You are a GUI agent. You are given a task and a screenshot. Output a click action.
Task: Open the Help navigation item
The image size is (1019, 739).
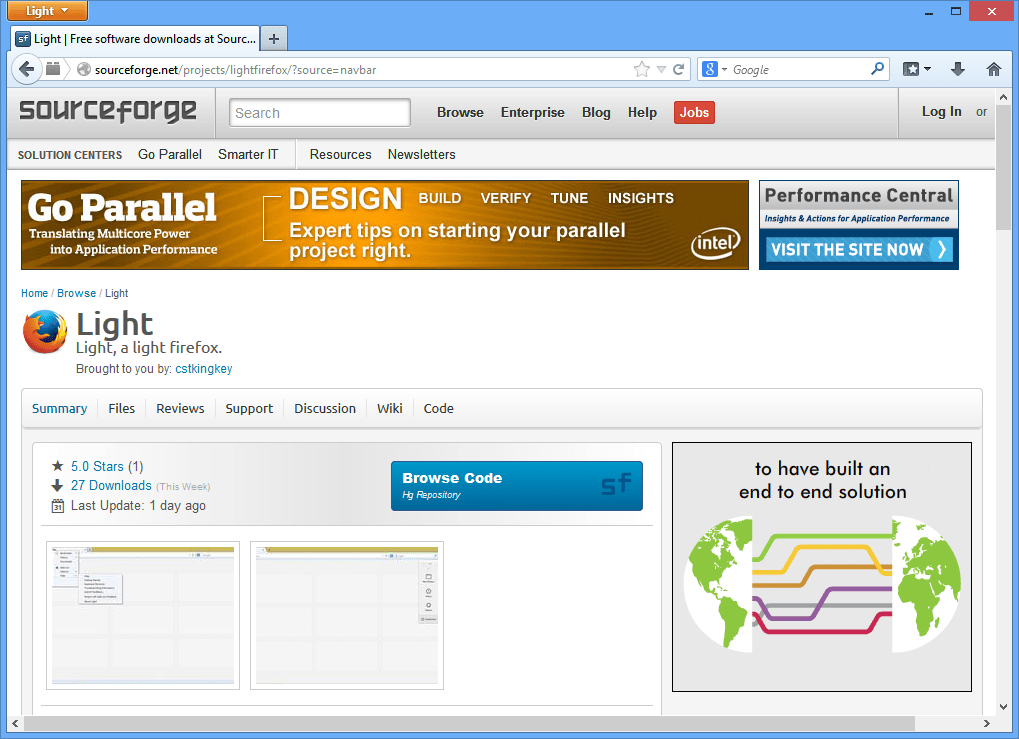642,112
